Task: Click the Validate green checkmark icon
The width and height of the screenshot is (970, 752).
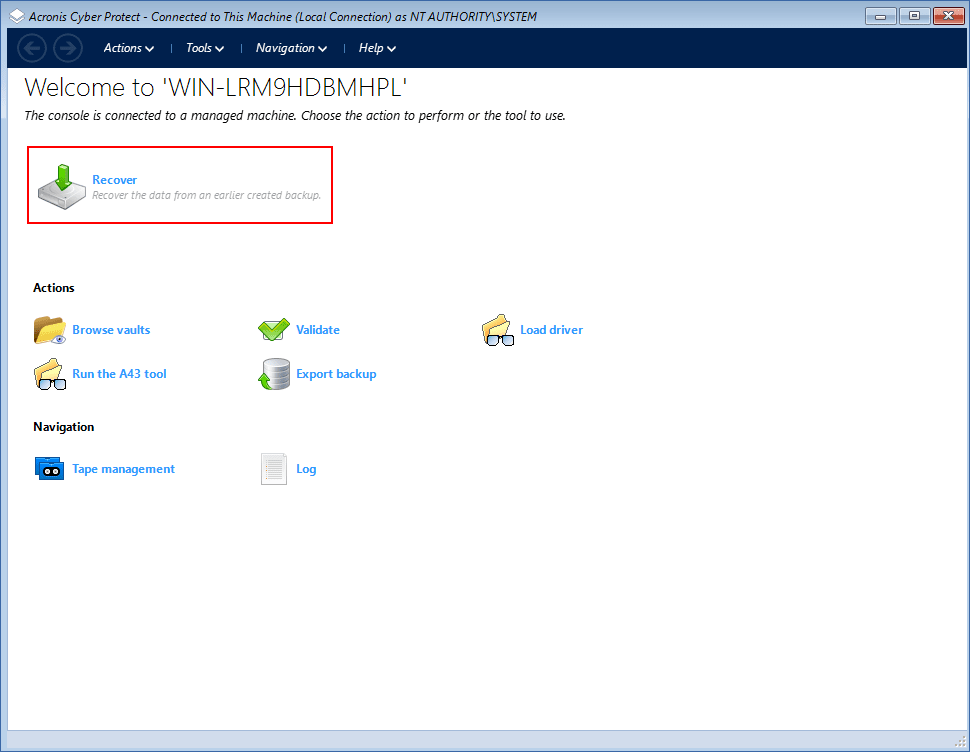Action: [273, 330]
